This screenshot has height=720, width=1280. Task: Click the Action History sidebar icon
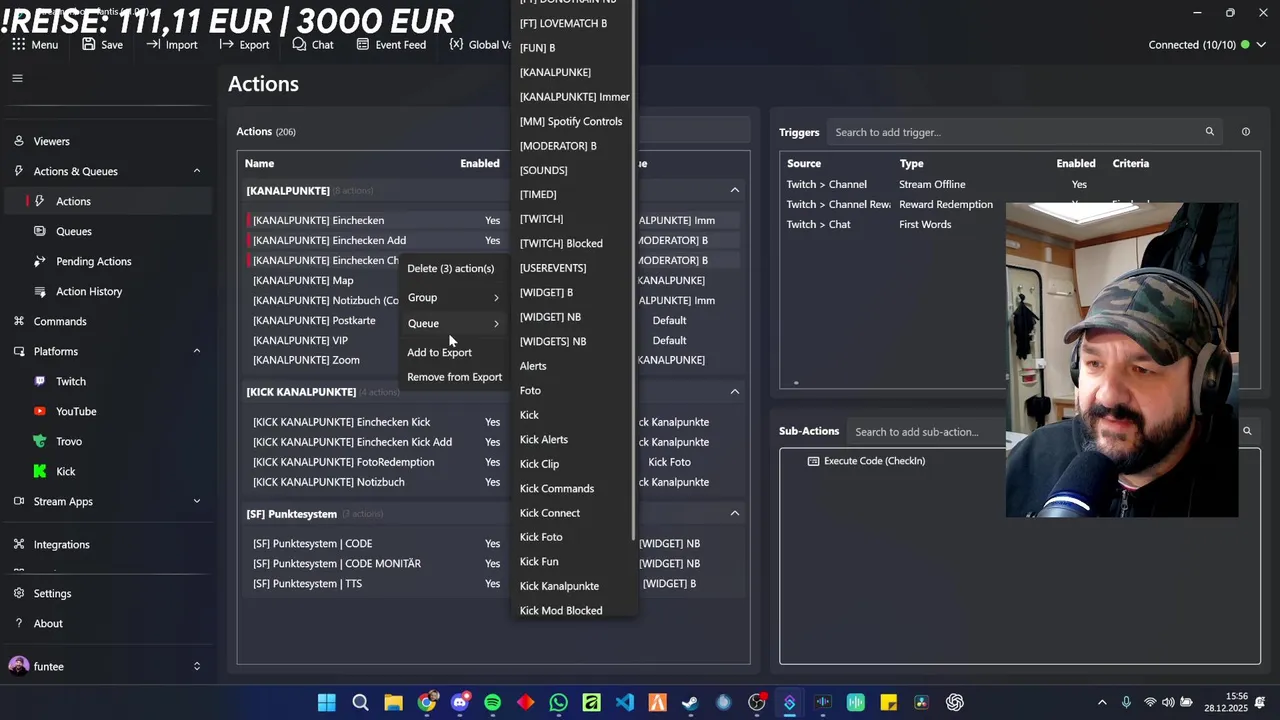point(40,291)
